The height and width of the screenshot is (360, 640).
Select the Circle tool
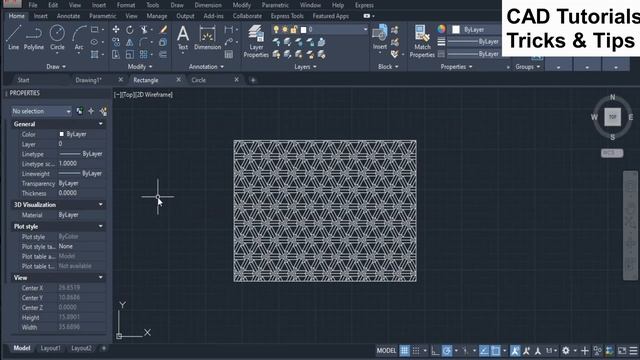(x=57, y=38)
